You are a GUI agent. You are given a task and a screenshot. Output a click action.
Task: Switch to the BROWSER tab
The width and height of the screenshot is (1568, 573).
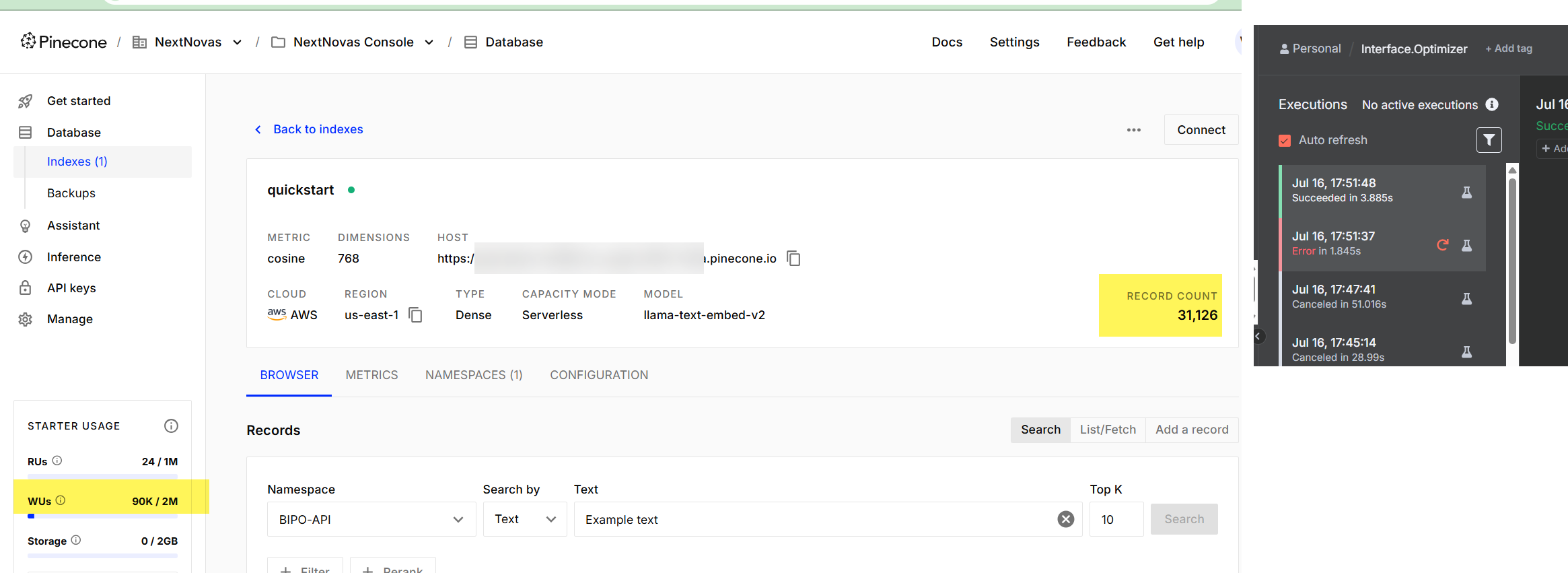pyautogui.click(x=289, y=375)
